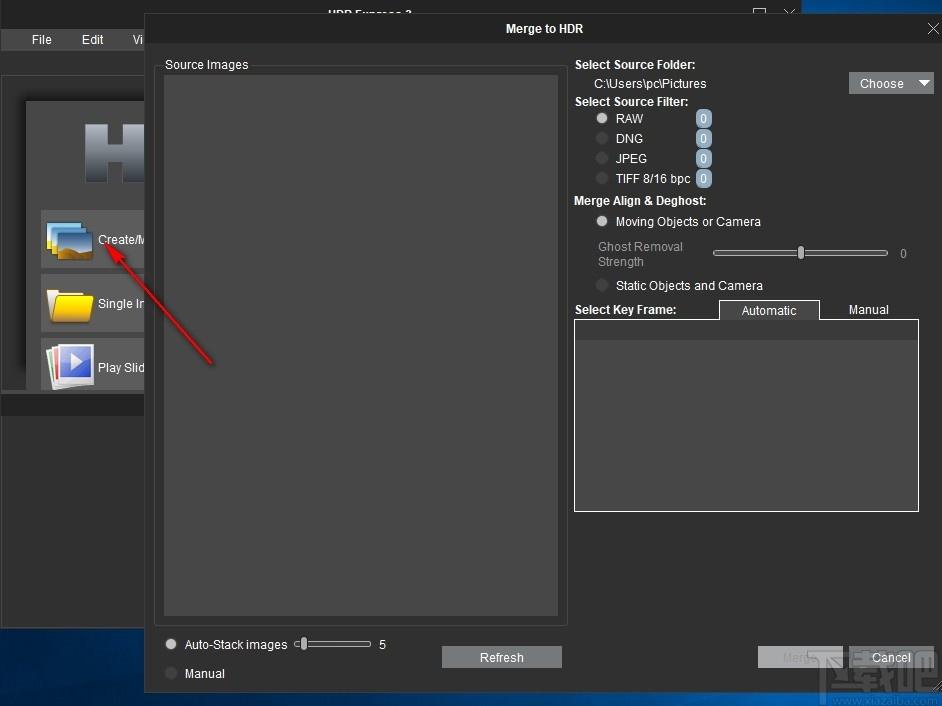The height and width of the screenshot is (706, 942).
Task: Click the Source Images preview area
Action: pyautogui.click(x=360, y=345)
